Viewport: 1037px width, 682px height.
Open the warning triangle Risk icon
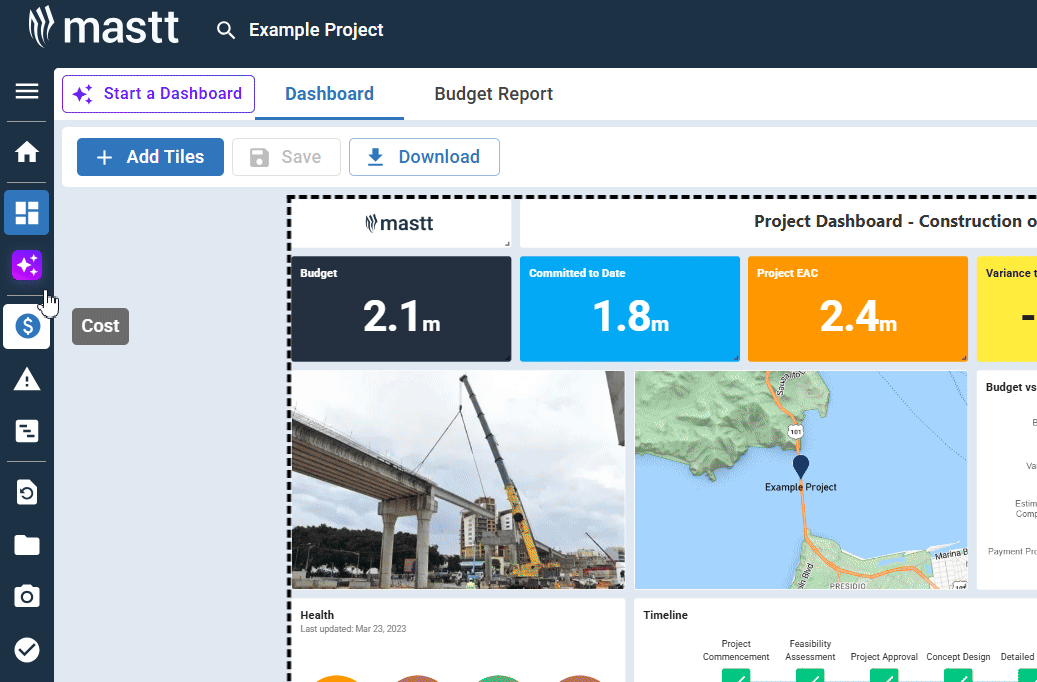tap(27, 379)
